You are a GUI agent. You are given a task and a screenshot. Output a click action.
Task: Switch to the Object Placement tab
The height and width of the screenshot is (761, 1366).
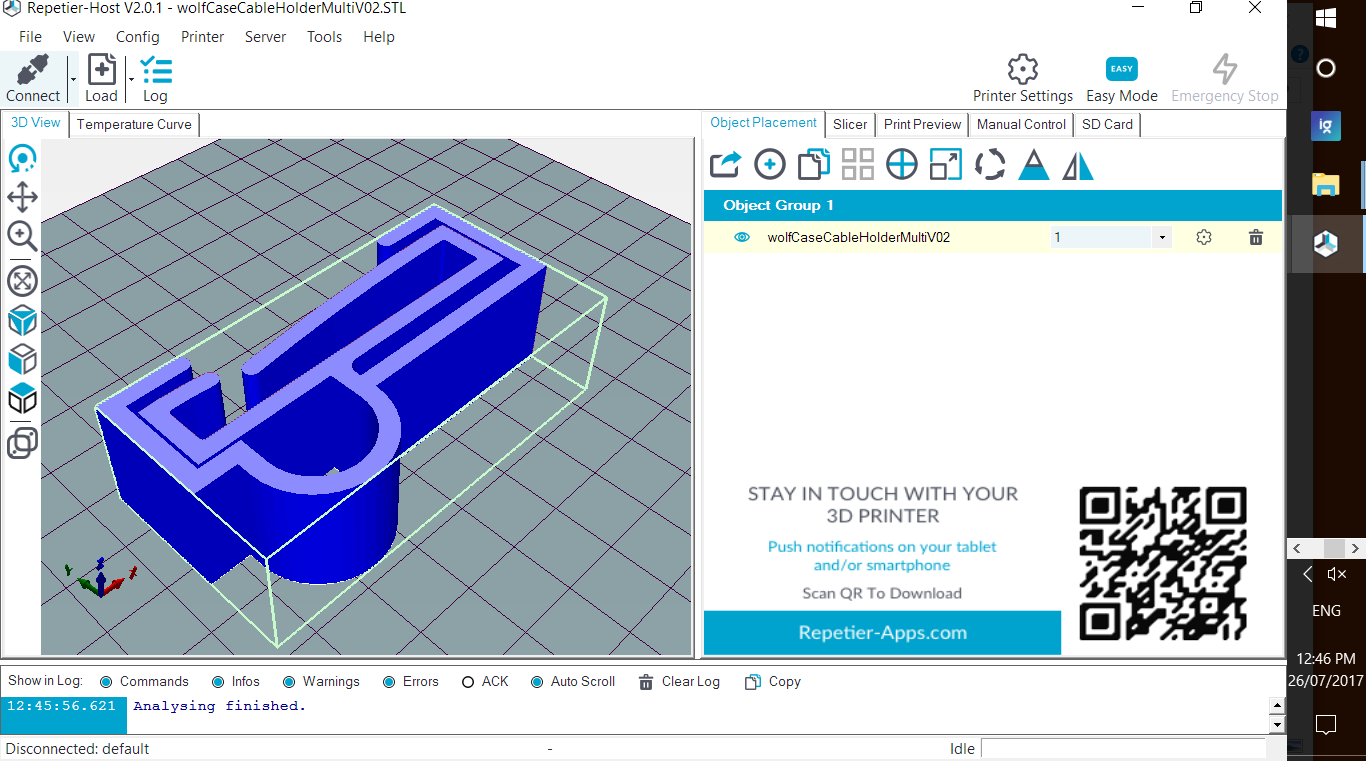[764, 123]
